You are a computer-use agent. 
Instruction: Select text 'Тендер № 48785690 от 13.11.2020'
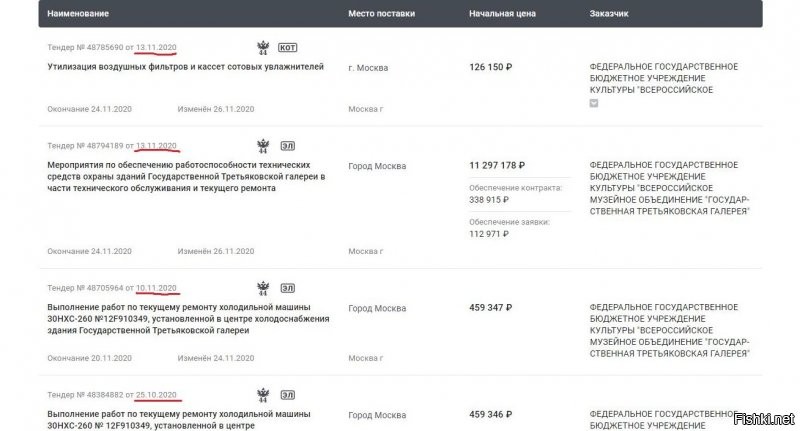pos(112,47)
